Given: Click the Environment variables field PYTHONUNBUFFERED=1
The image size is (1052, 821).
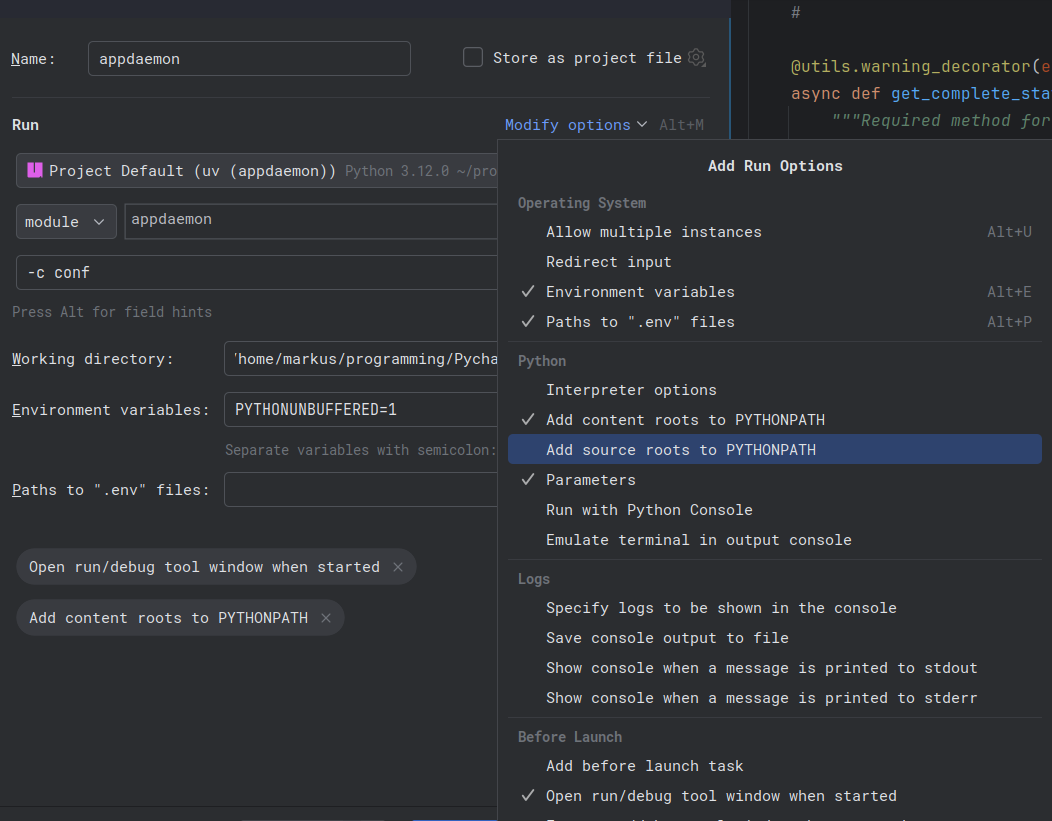Looking at the screenshot, I should 361,409.
